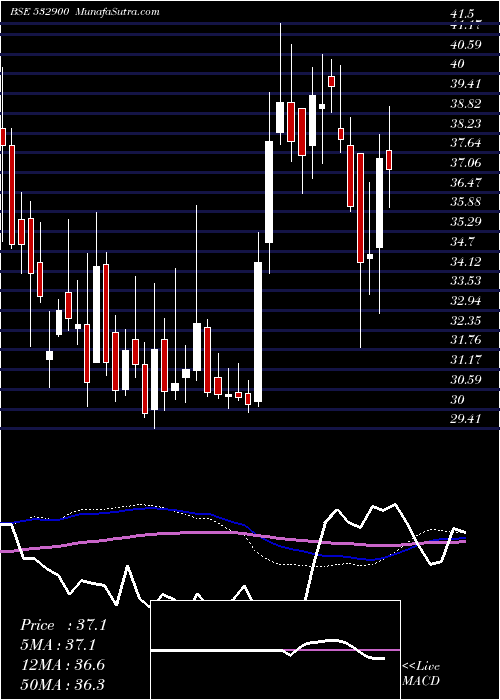Click the 29.41 price axis label
This screenshot has width=500, height=700.
tap(466, 419)
